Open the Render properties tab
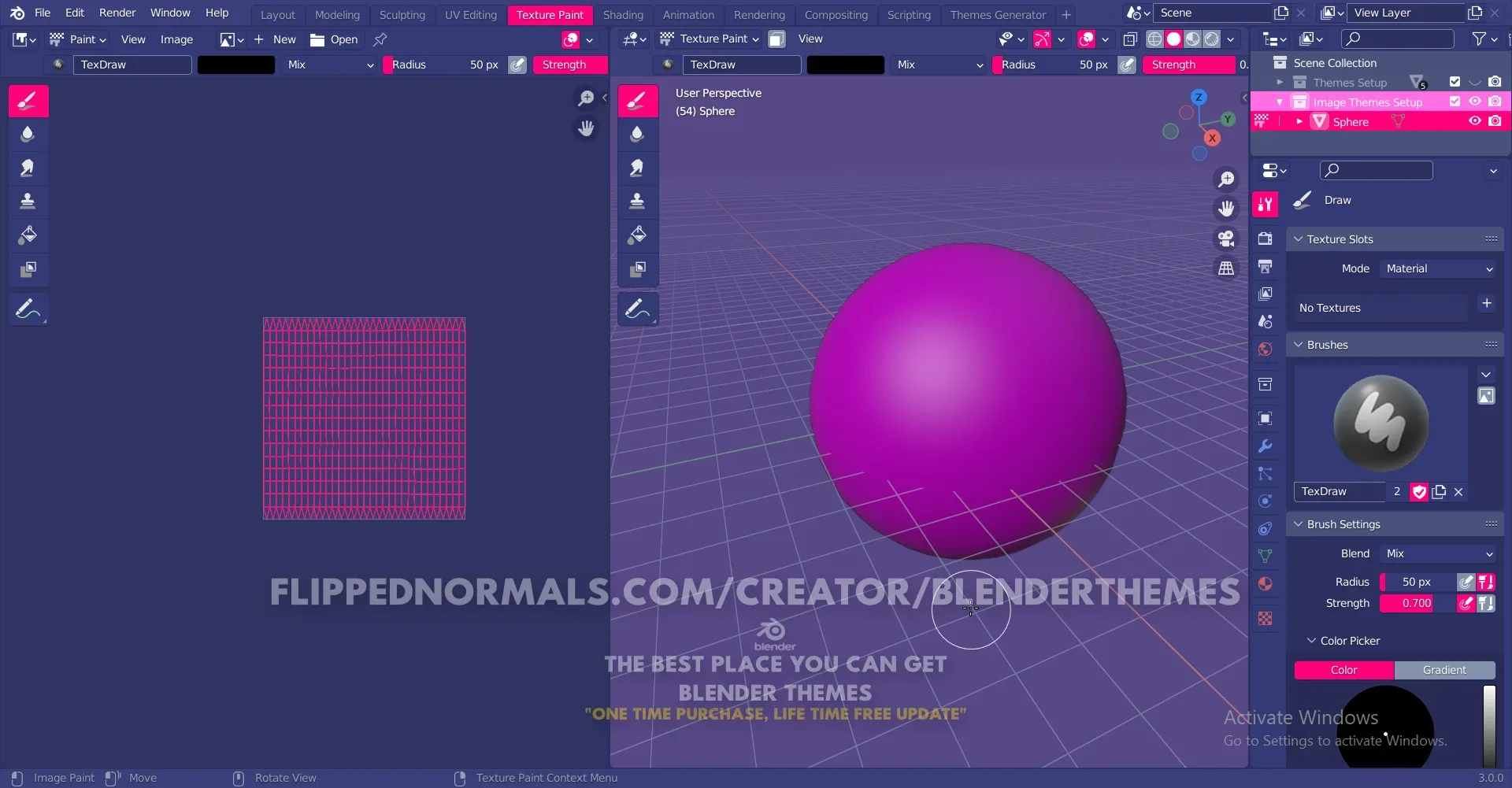 1265,238
